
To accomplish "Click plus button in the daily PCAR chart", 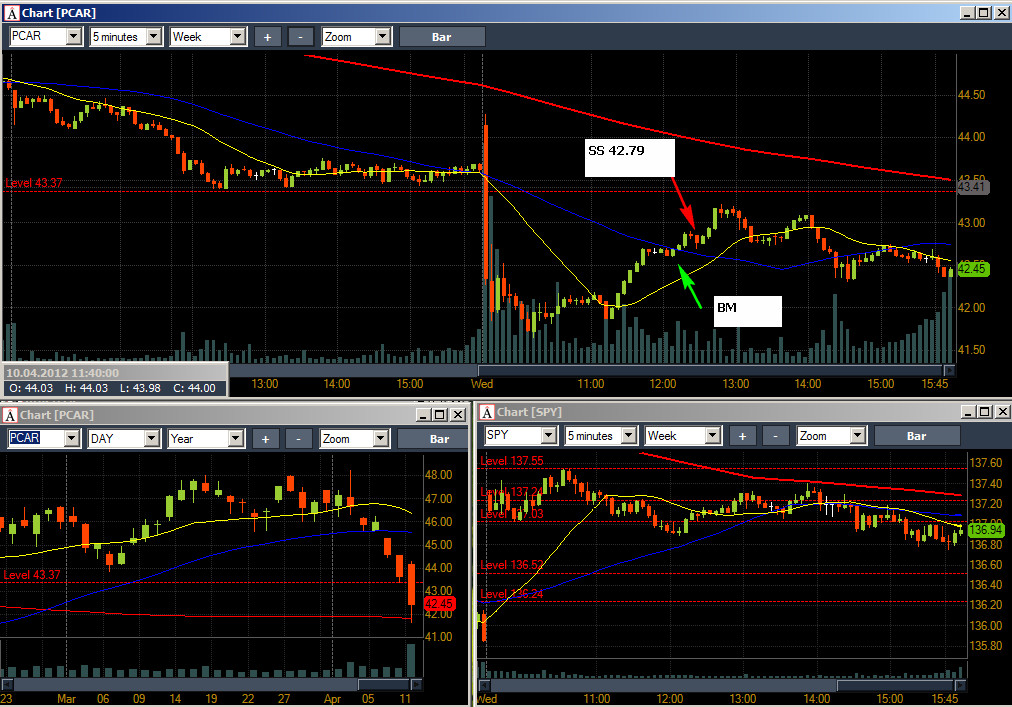I will [265, 439].
